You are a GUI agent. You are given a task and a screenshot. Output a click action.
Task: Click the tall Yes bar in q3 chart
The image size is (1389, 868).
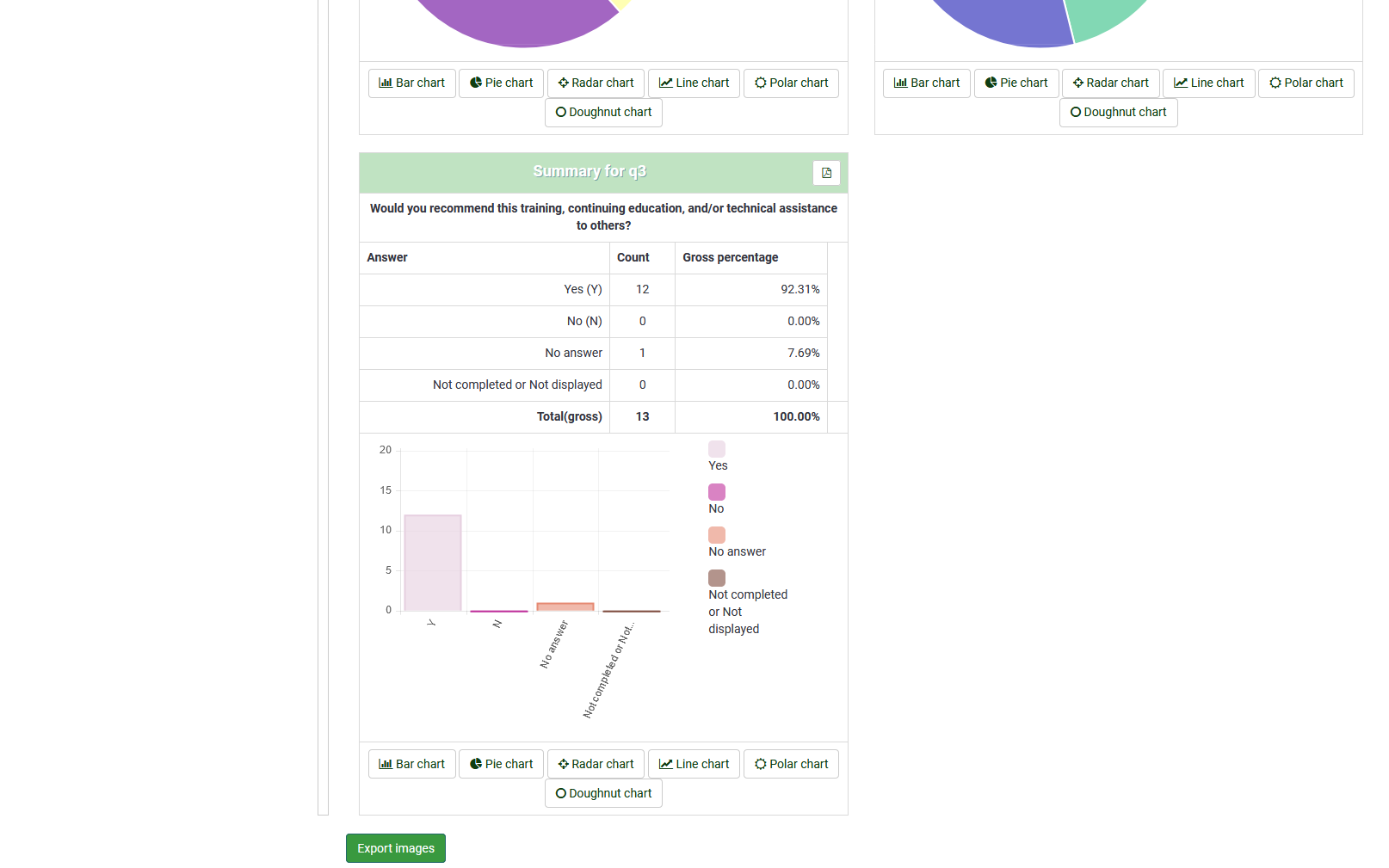pos(433,563)
